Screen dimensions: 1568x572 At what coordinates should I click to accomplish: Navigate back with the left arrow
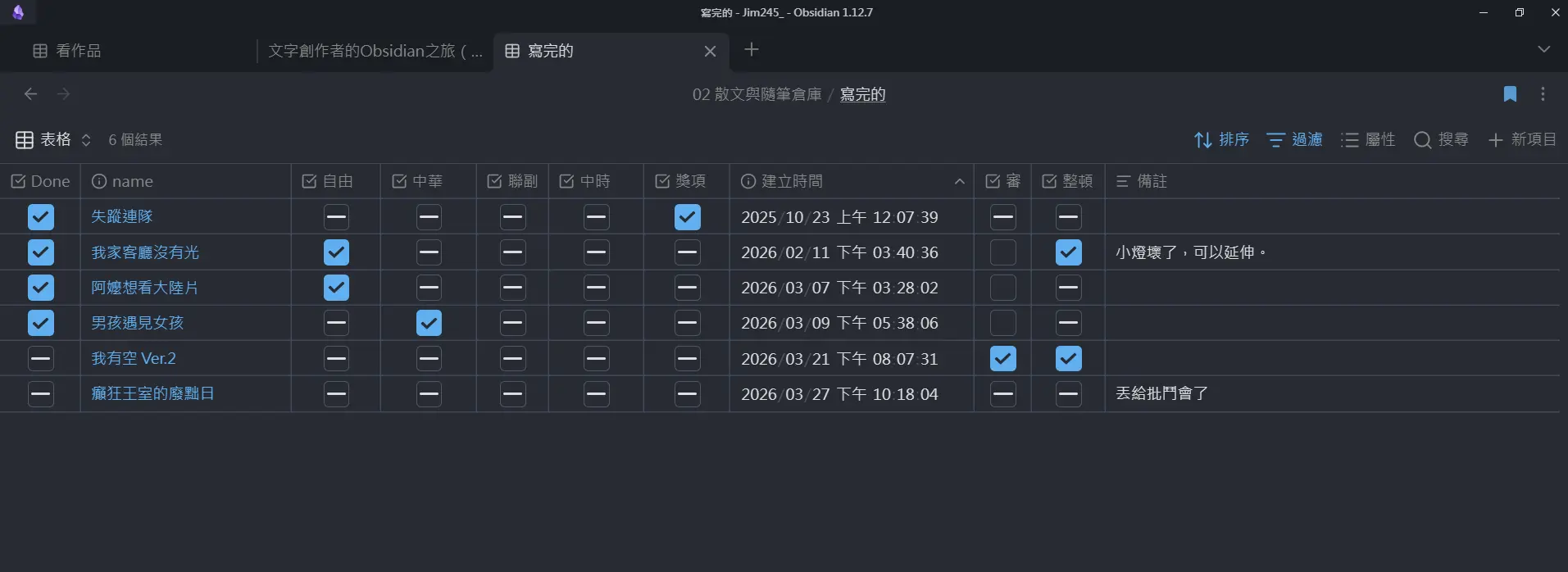tap(30, 94)
